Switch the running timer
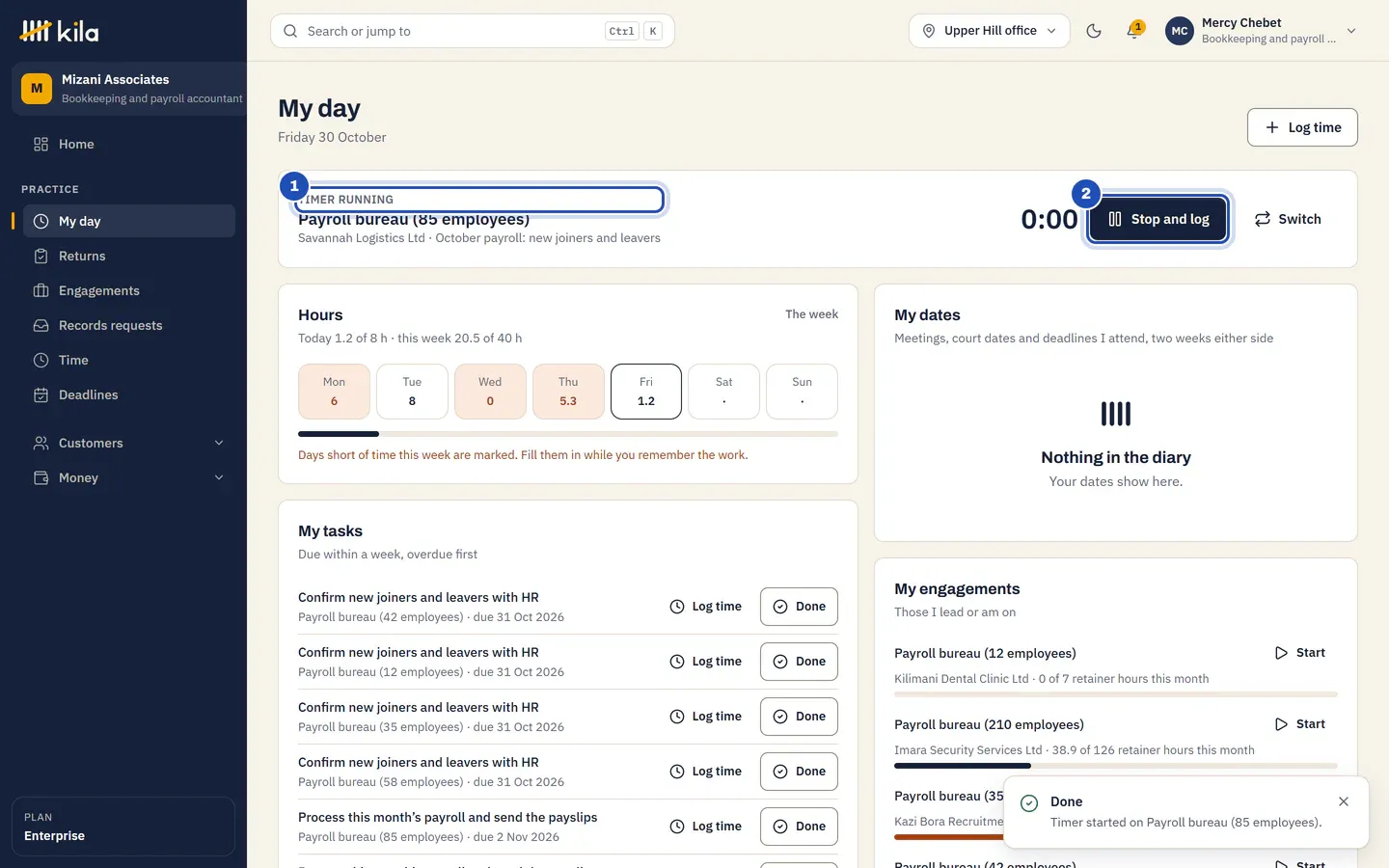Image resolution: width=1389 pixels, height=868 pixels. click(x=1288, y=219)
